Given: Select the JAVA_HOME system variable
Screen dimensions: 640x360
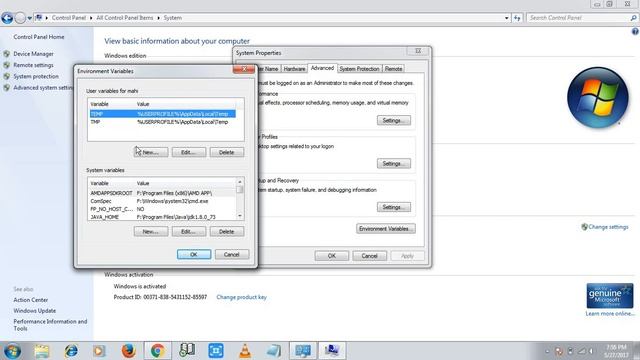Looking at the screenshot, I should point(162,217).
